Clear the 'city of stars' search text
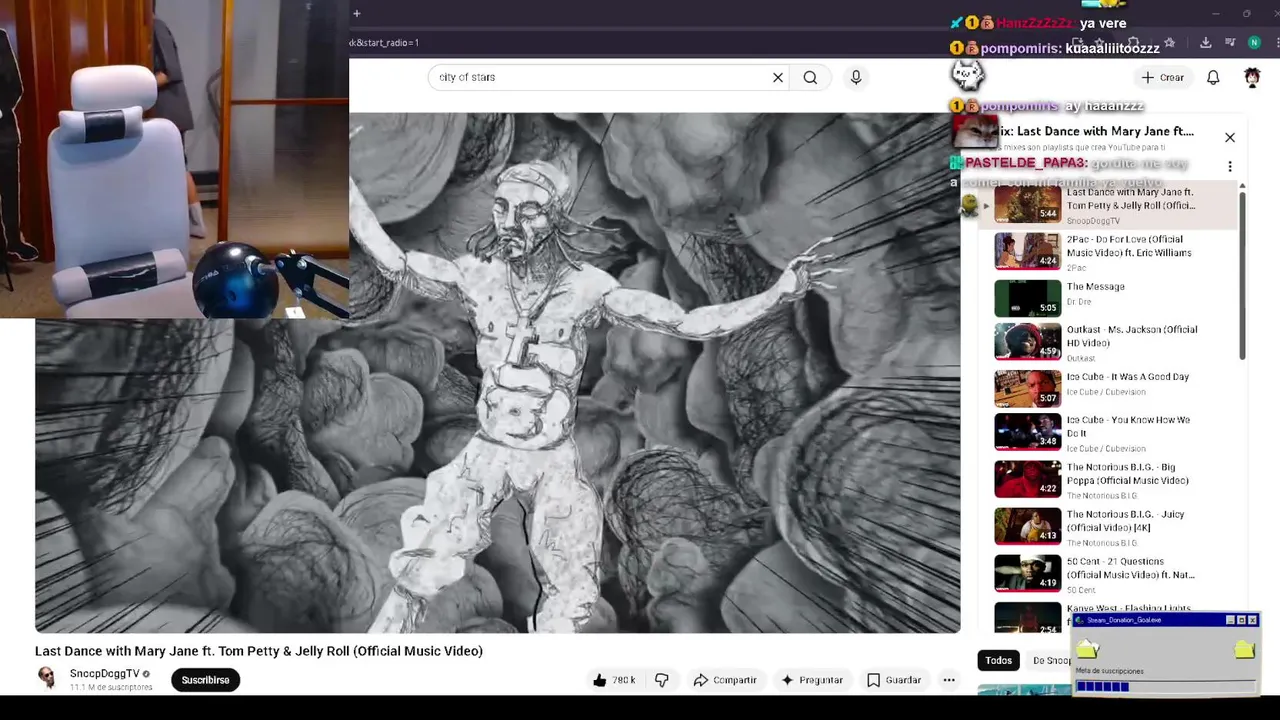1280x720 pixels. [x=778, y=77]
